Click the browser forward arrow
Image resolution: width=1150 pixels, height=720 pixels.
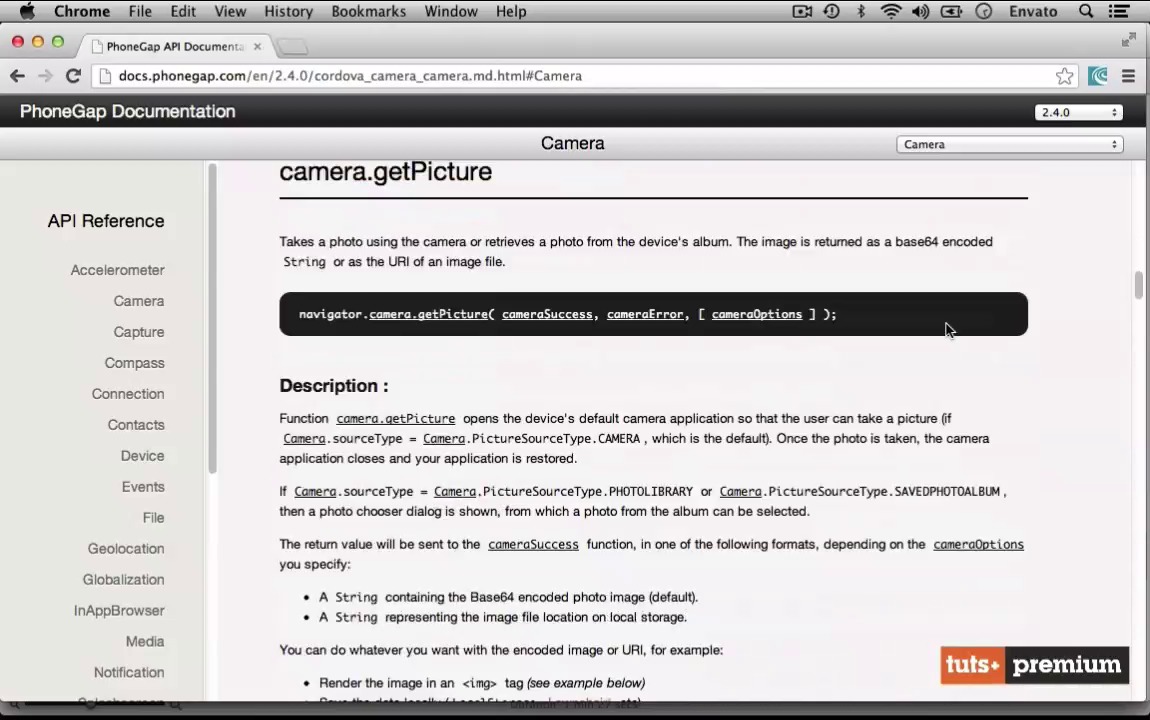pos(45,76)
